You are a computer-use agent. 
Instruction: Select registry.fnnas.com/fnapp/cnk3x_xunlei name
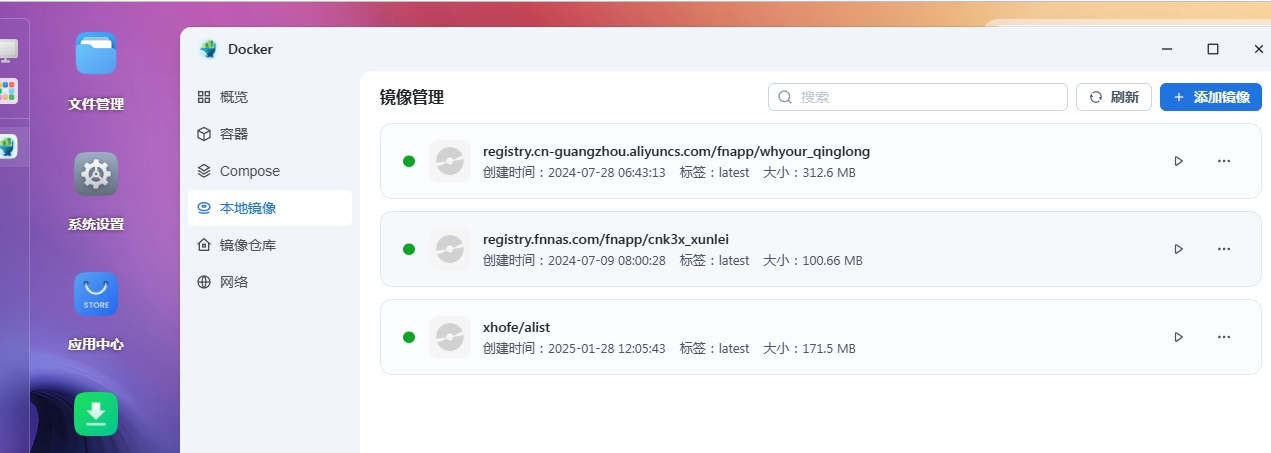pos(606,240)
